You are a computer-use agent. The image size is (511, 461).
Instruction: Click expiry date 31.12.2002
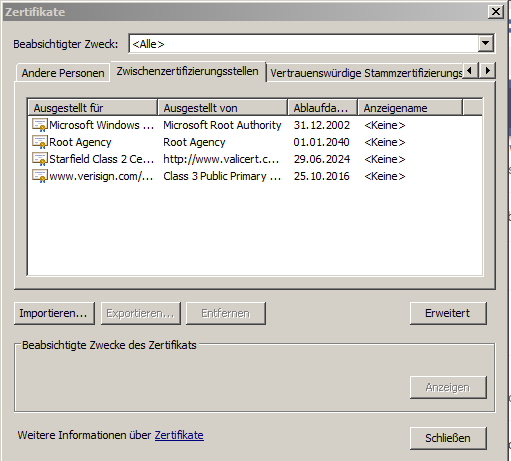(322, 125)
